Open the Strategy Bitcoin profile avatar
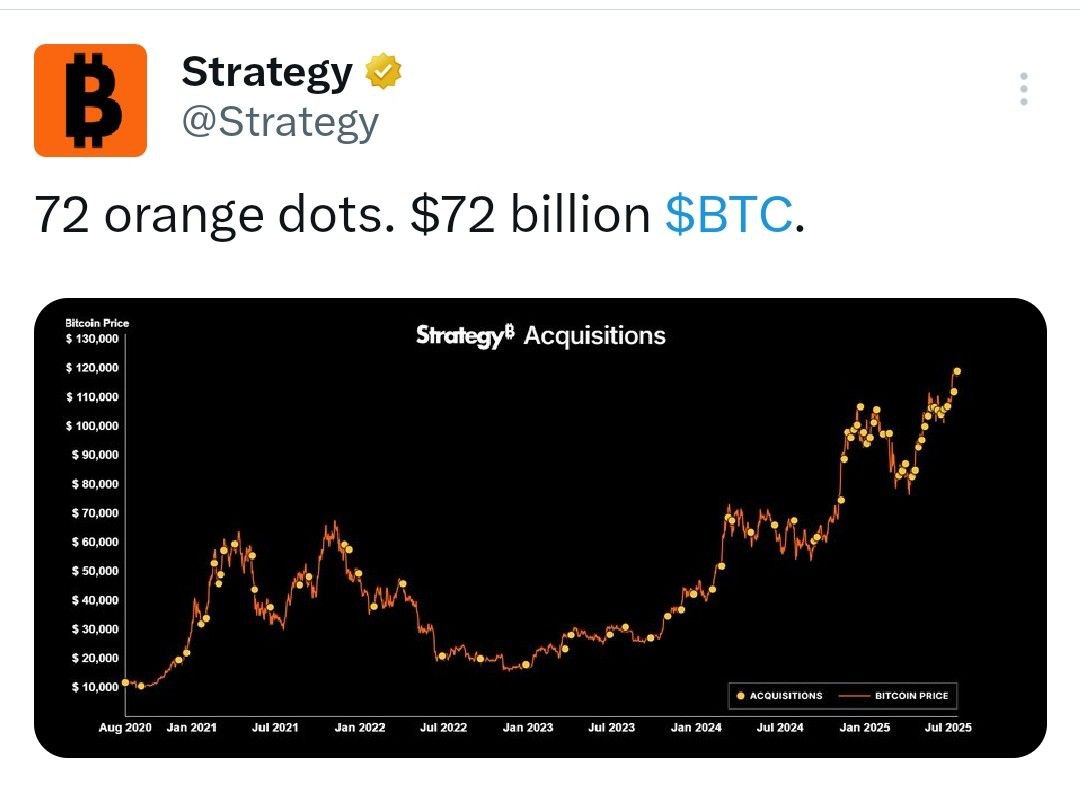The width and height of the screenshot is (1080, 790). (90, 100)
